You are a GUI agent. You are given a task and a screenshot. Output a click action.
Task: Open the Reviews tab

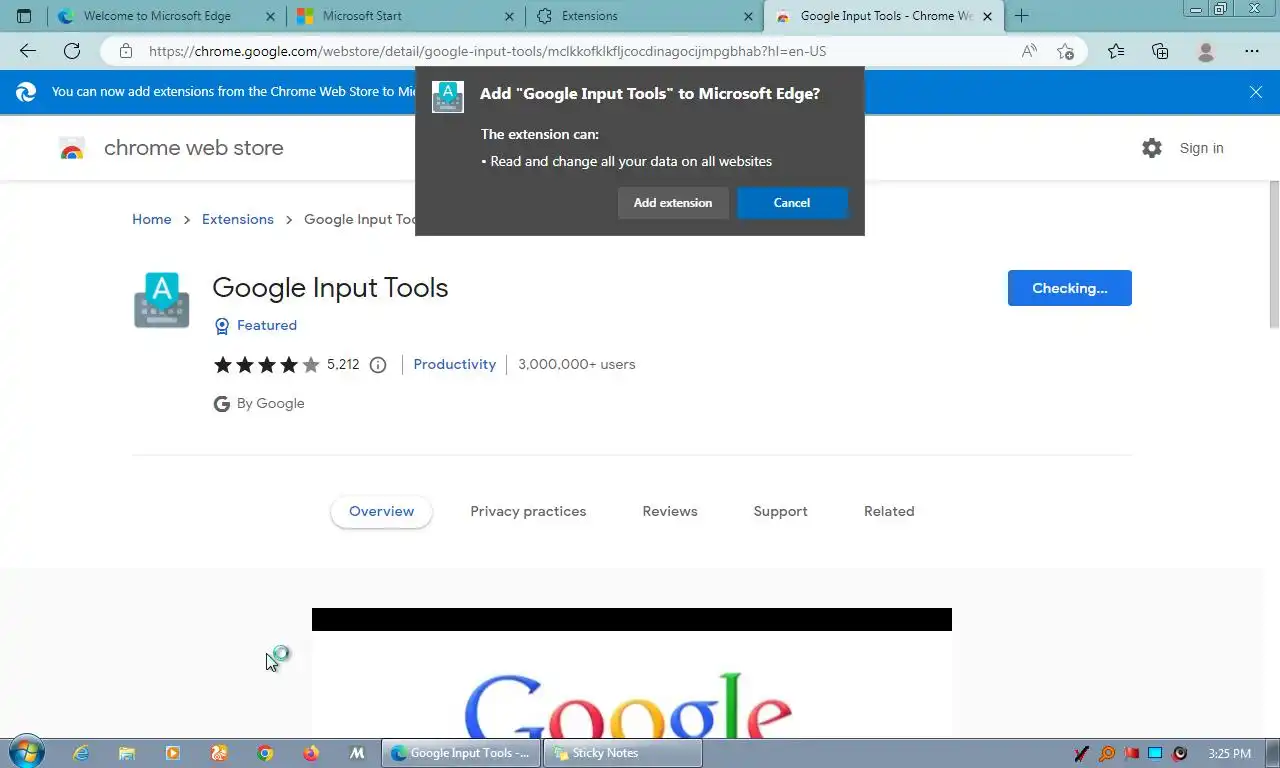click(x=670, y=511)
